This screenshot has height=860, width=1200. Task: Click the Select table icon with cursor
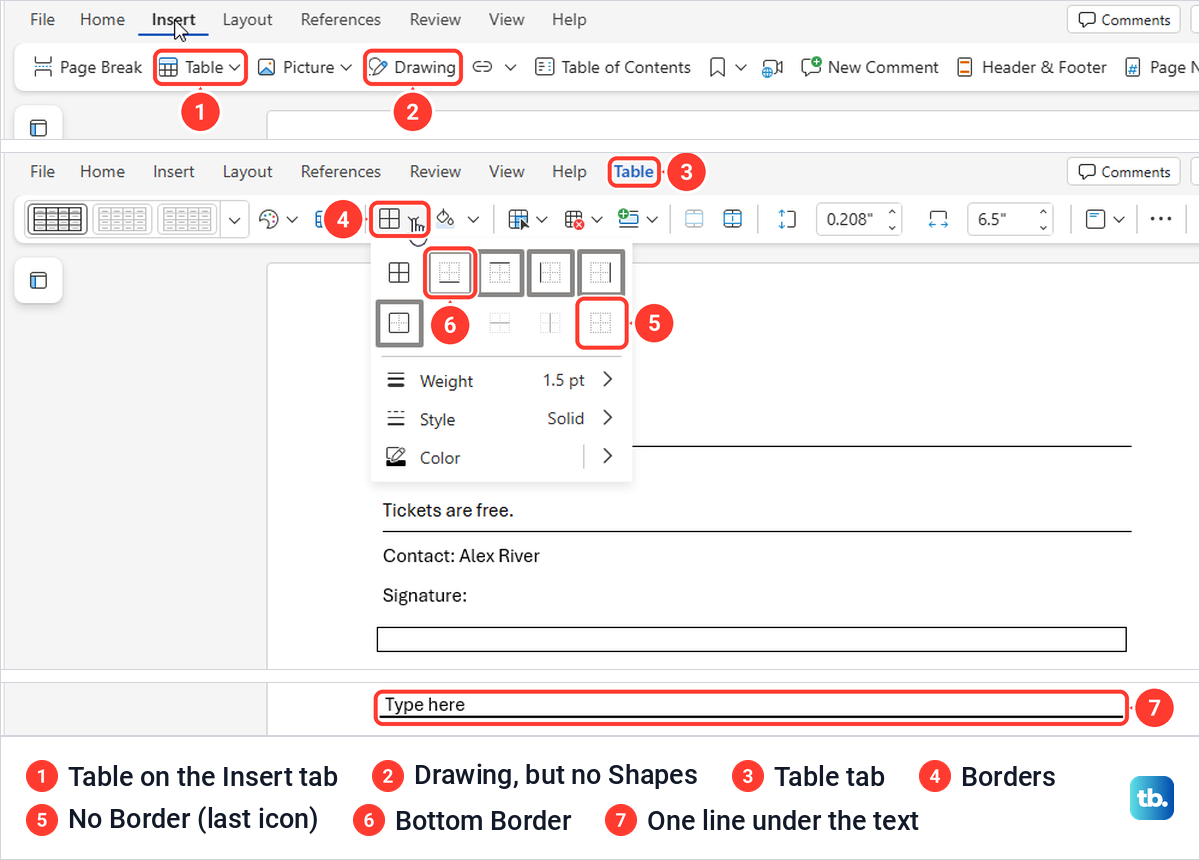(518, 219)
